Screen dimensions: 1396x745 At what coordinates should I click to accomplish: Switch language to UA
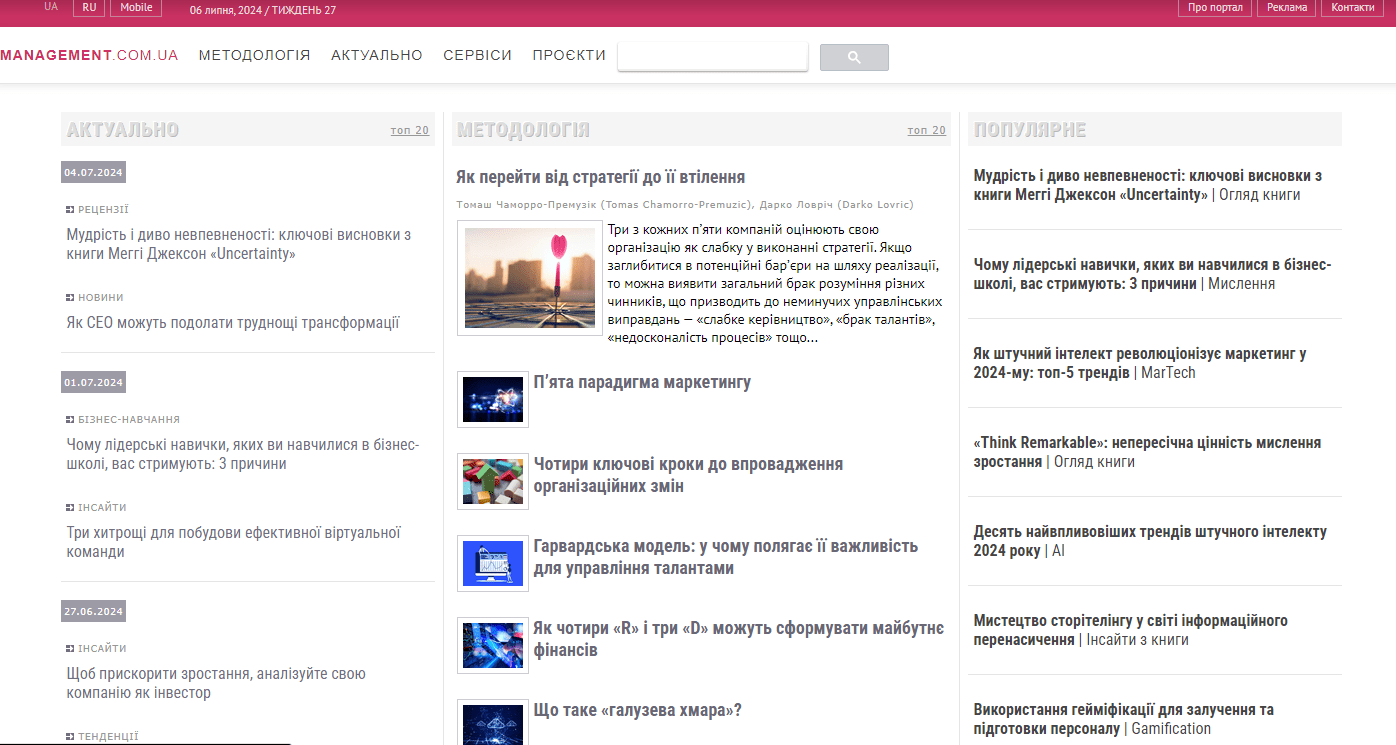click(51, 7)
